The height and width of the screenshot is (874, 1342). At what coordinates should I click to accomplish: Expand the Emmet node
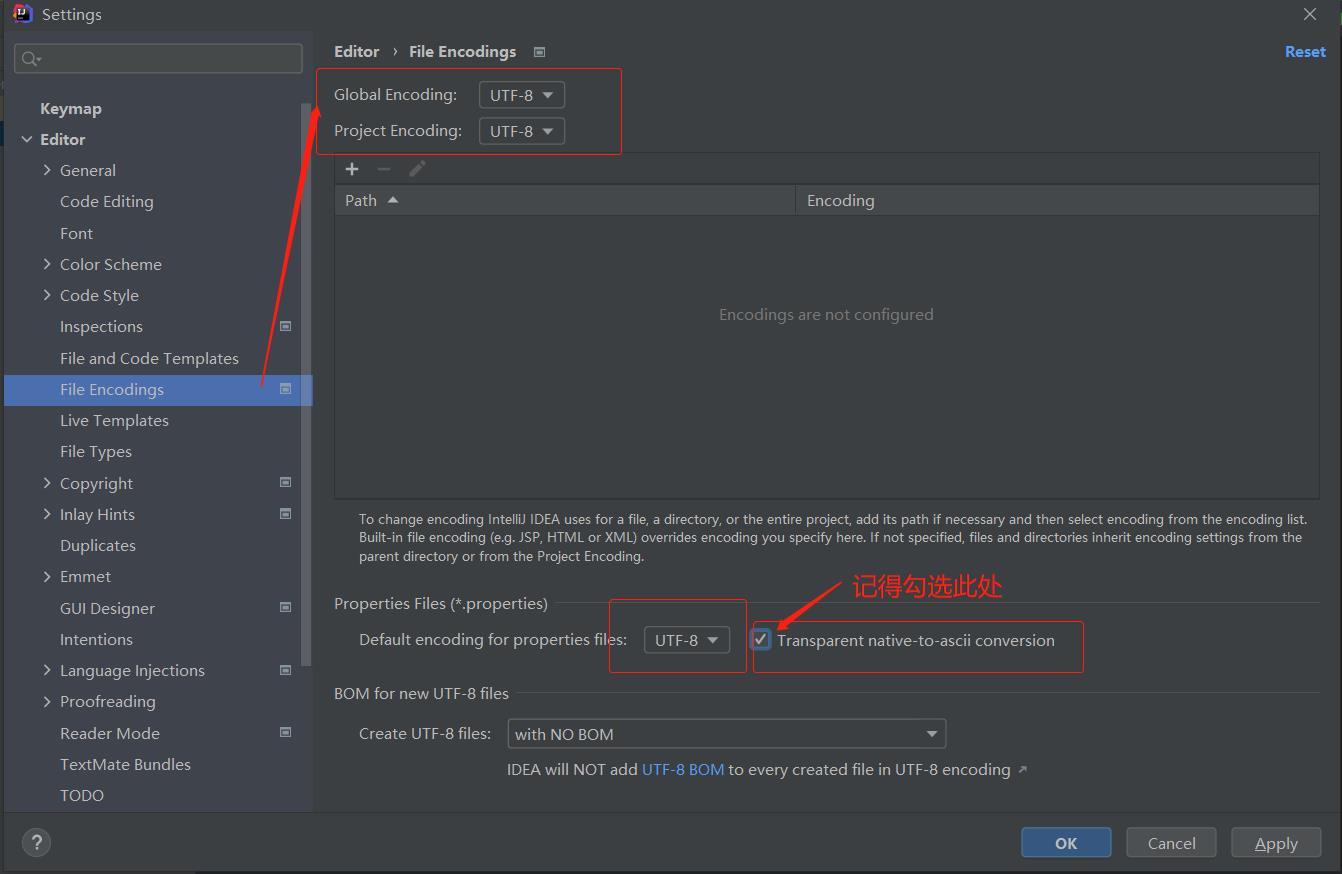tap(47, 576)
